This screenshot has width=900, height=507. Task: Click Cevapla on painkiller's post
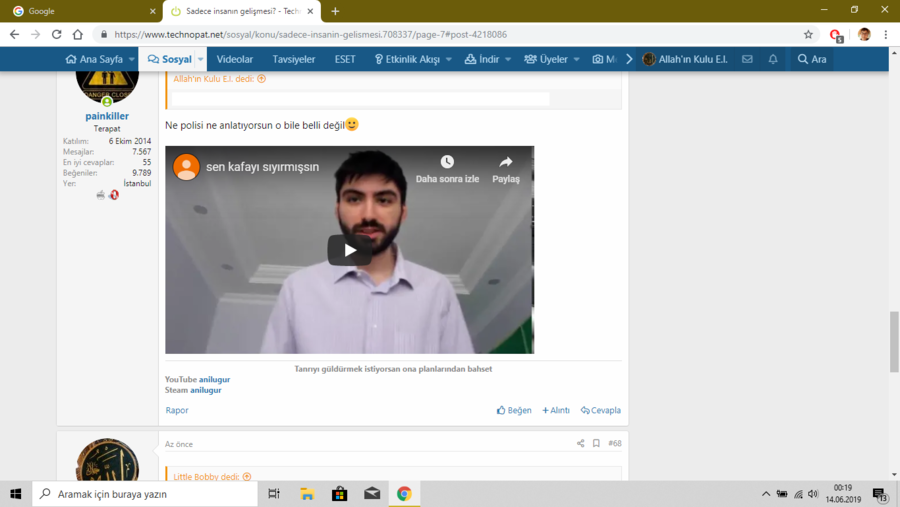[x=600, y=410]
